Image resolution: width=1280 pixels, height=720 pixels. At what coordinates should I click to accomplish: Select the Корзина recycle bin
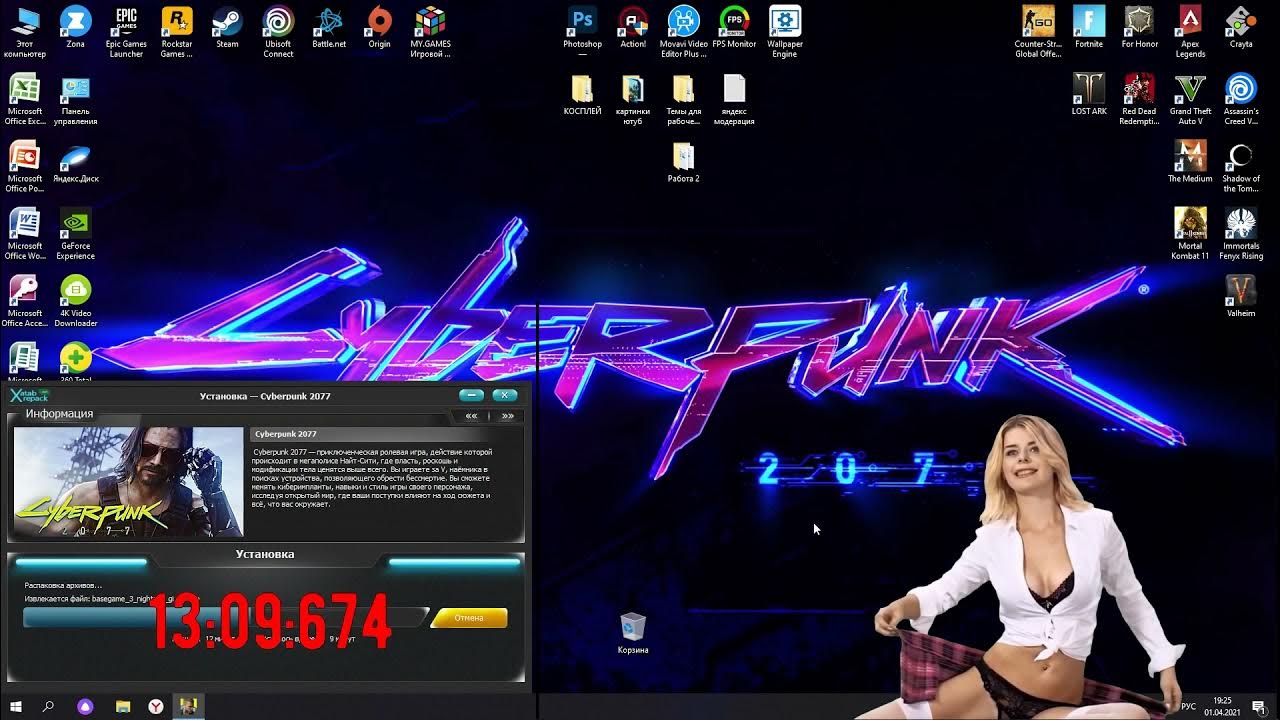click(633, 633)
